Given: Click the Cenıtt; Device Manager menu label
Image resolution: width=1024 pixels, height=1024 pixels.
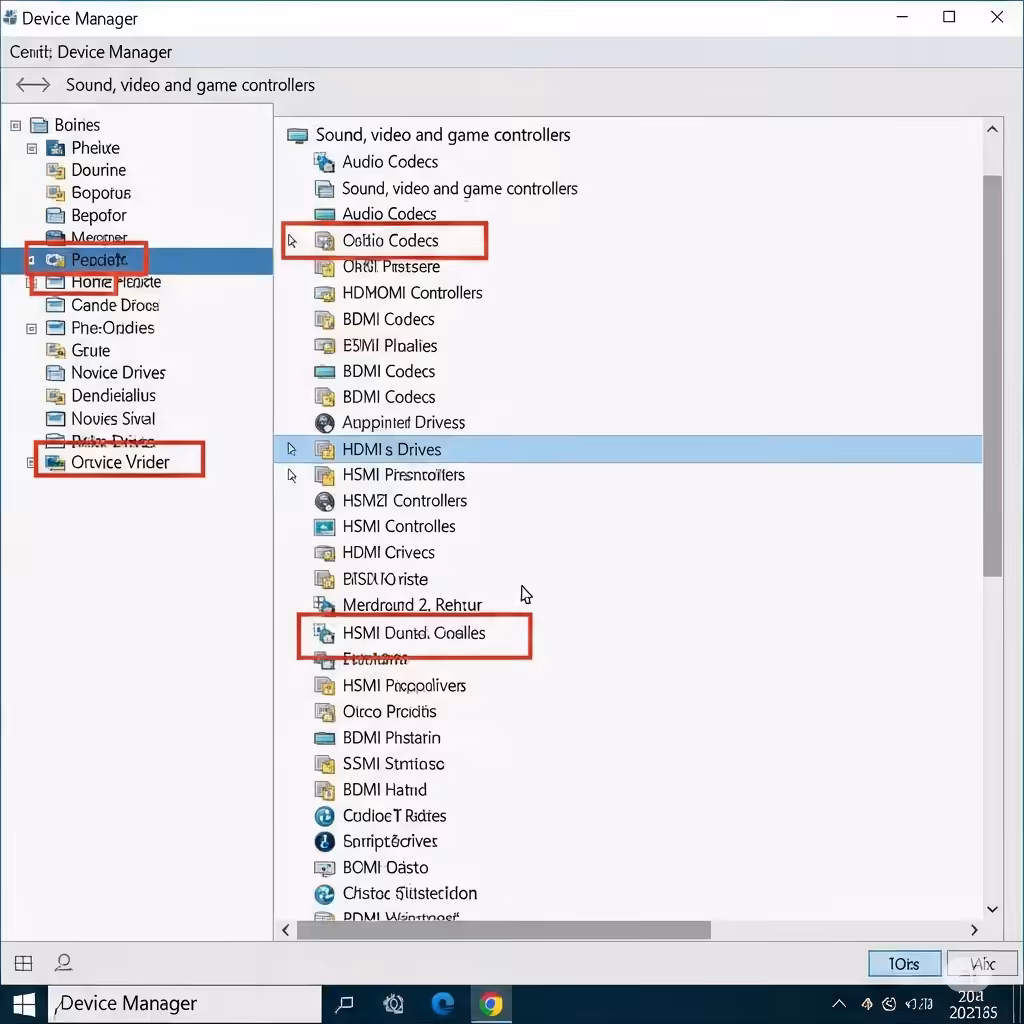Looking at the screenshot, I should click(x=91, y=52).
